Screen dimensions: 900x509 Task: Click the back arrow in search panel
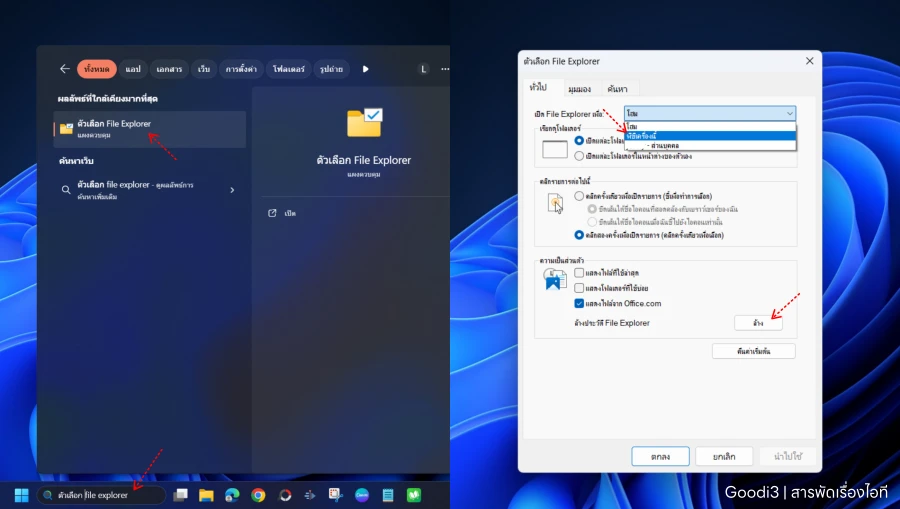coord(65,69)
